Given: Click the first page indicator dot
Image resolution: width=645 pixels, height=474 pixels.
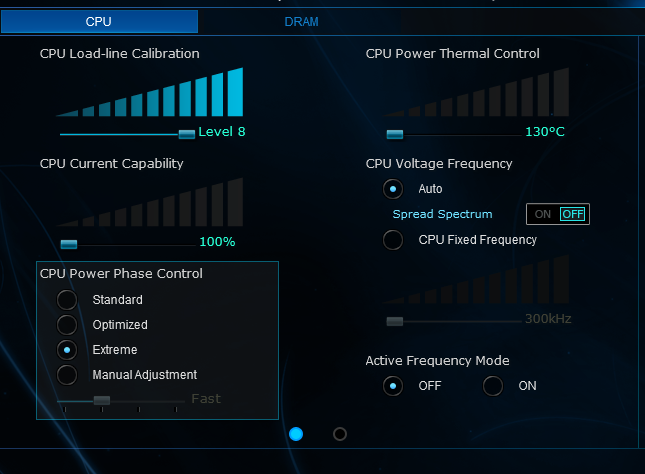Looking at the screenshot, I should (x=296, y=433).
